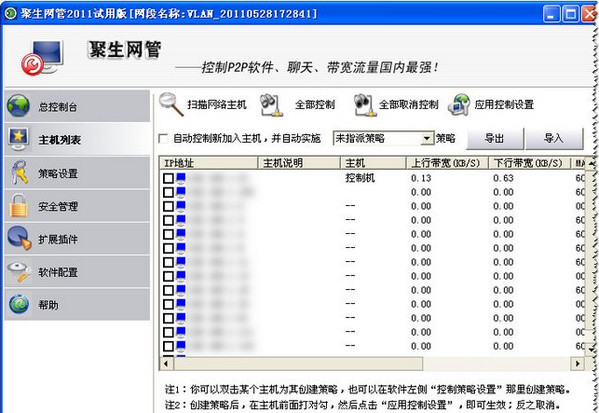Click the binoculars icon for 全部控制
The width and height of the screenshot is (599, 413).
271,105
